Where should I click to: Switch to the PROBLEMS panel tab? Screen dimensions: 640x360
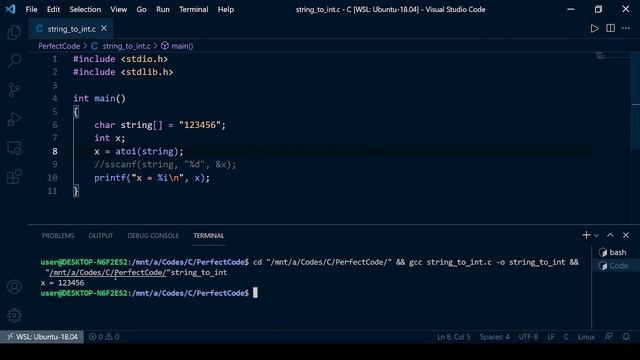[58, 236]
